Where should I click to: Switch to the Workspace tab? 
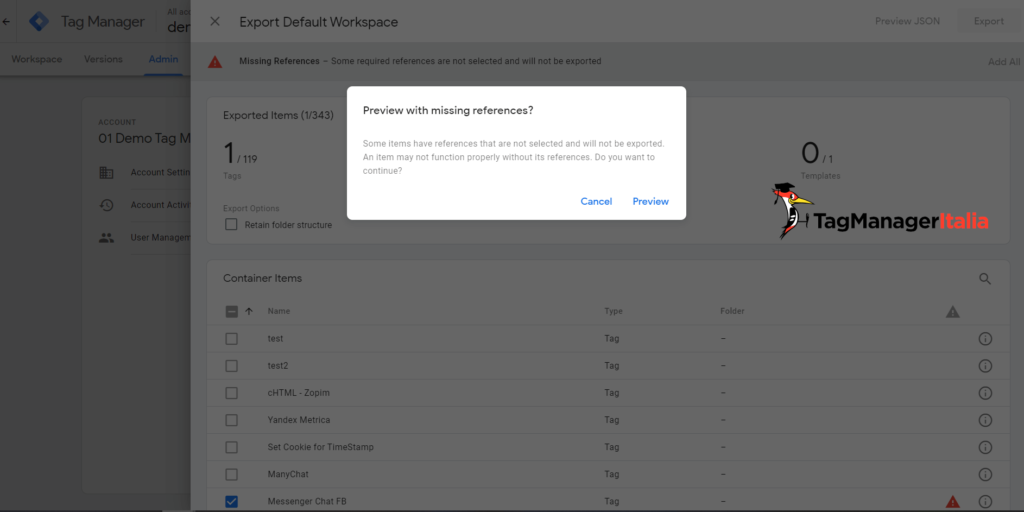(x=37, y=59)
